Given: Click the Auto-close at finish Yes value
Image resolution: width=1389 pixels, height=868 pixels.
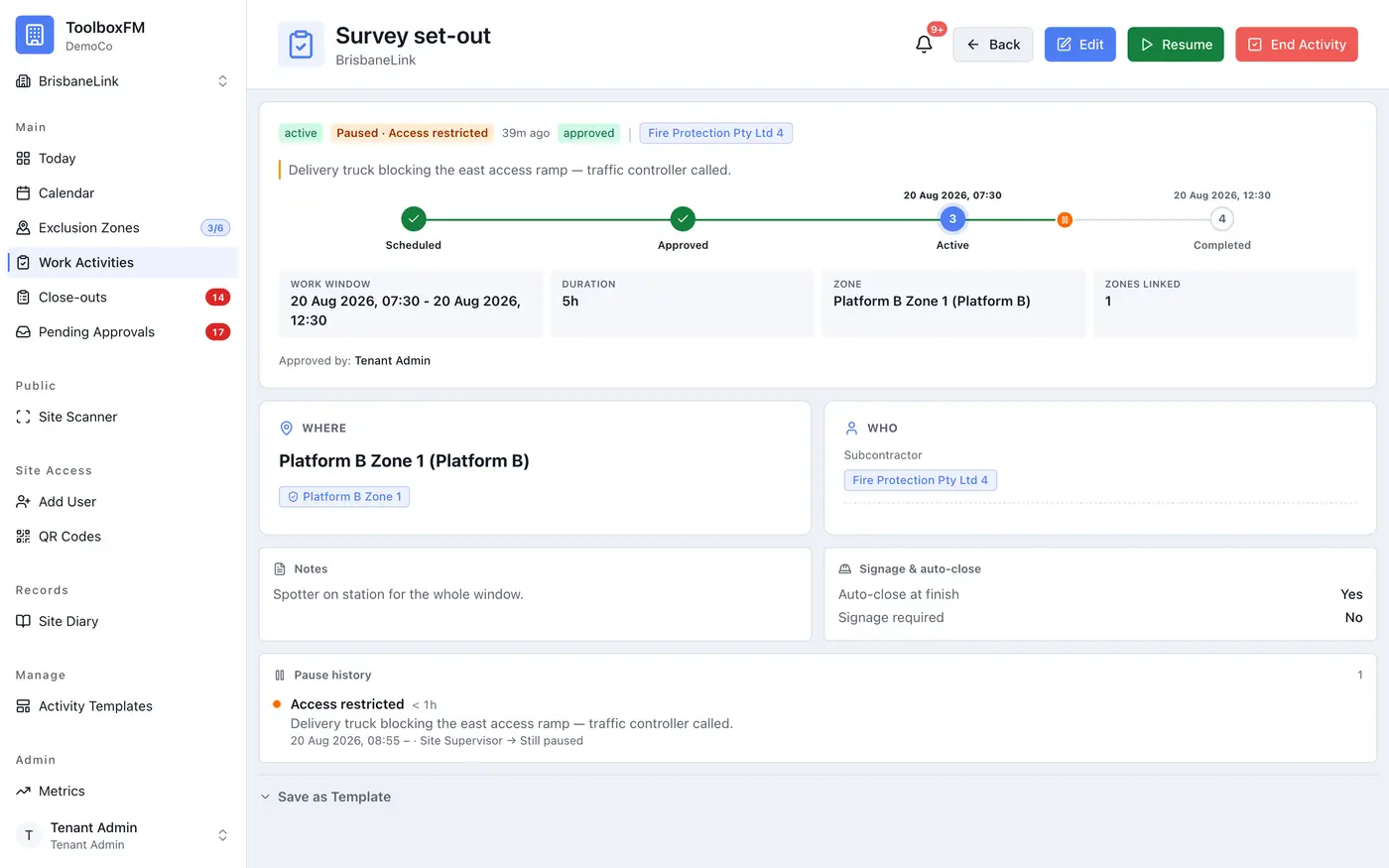Looking at the screenshot, I should 1351,594.
